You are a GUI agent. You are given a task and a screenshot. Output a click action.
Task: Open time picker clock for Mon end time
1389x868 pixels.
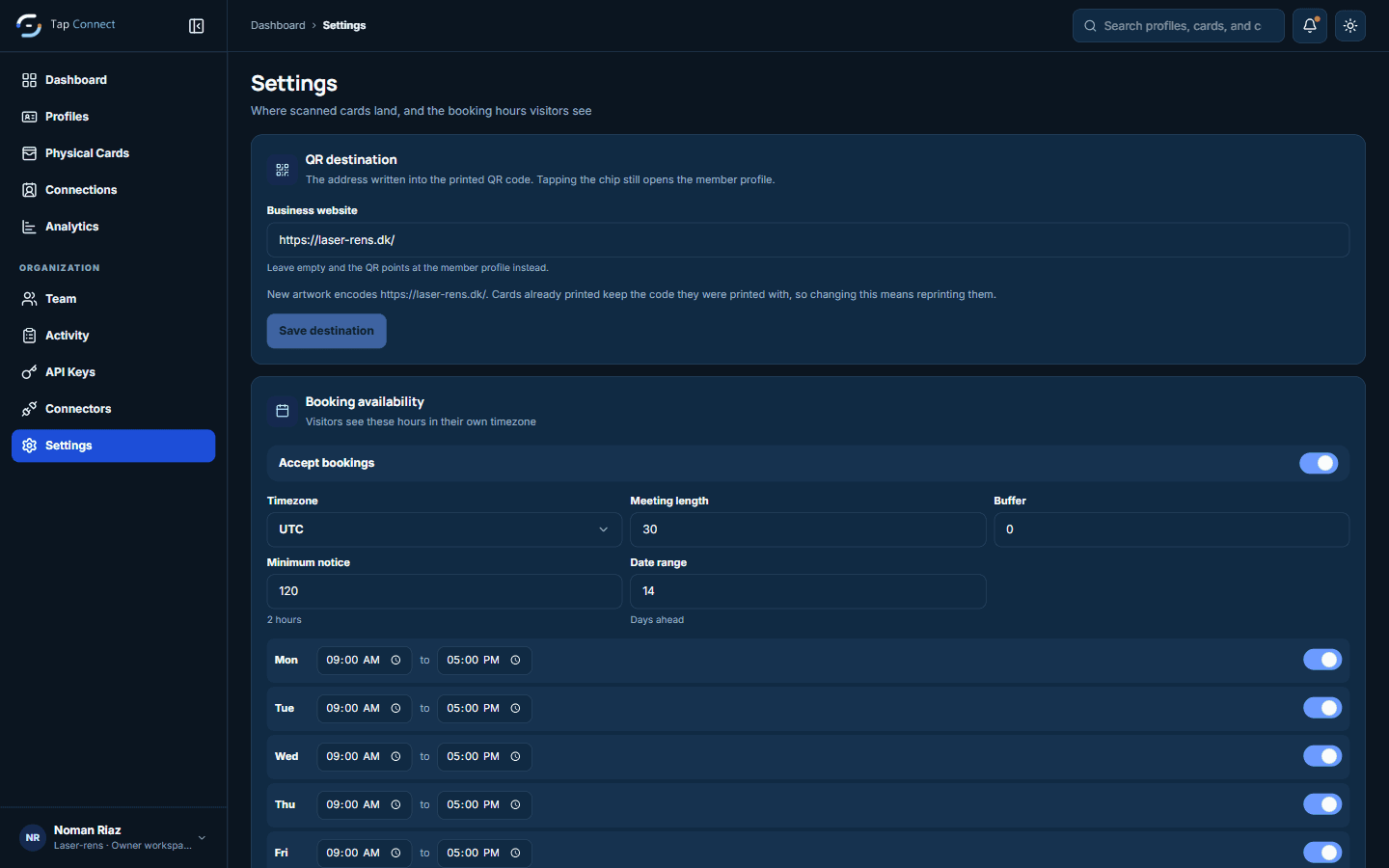point(516,661)
